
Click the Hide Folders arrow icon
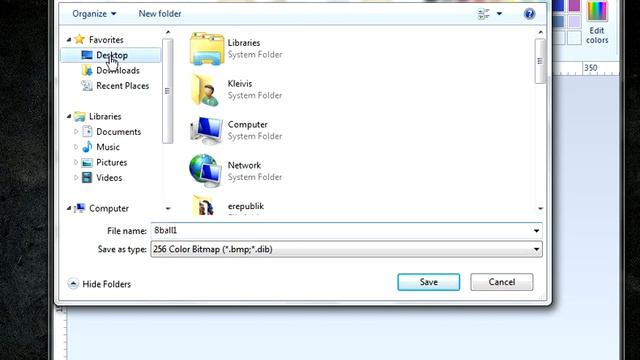point(73,284)
